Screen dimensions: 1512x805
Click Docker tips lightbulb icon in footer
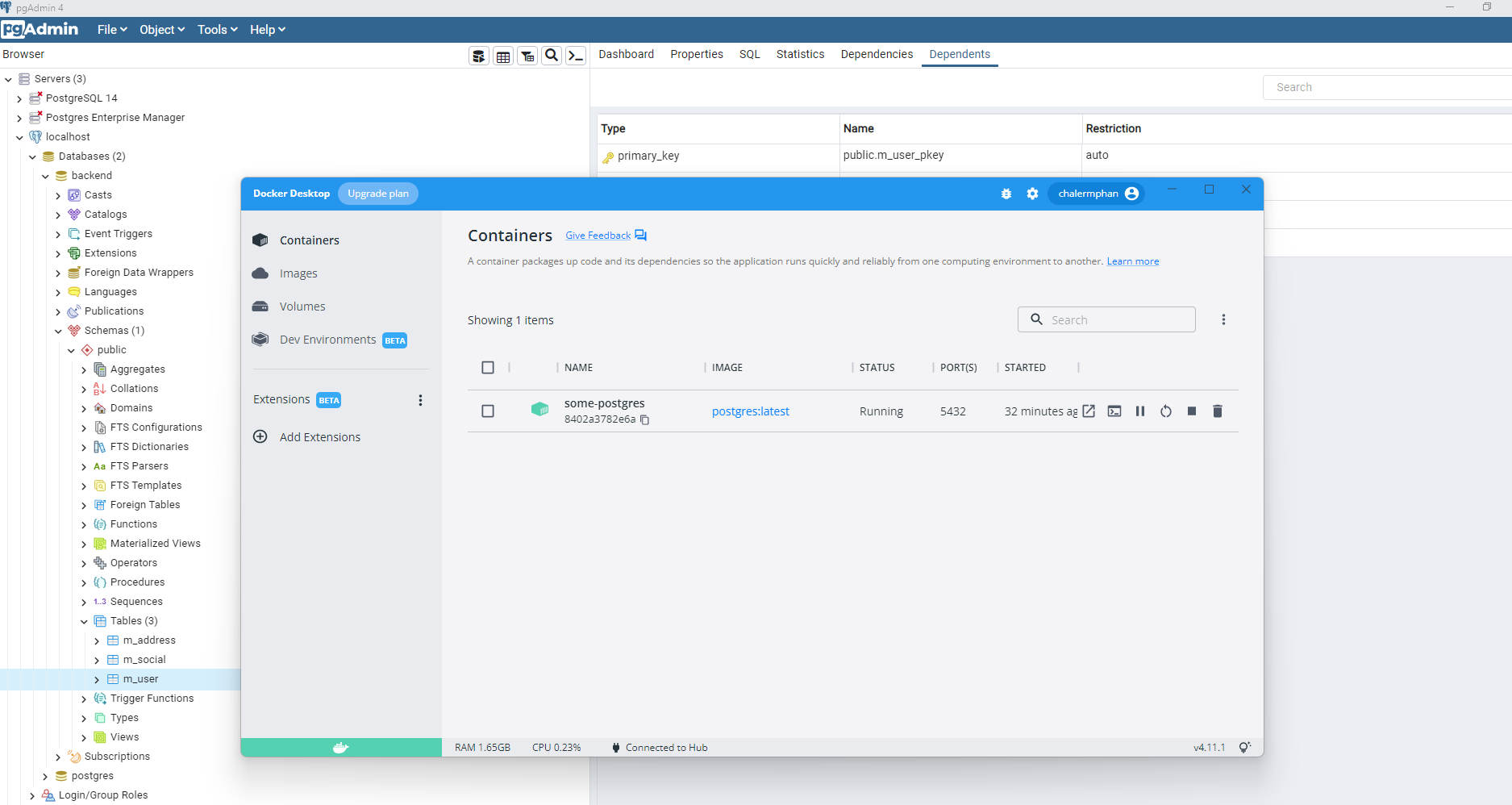1245,748
